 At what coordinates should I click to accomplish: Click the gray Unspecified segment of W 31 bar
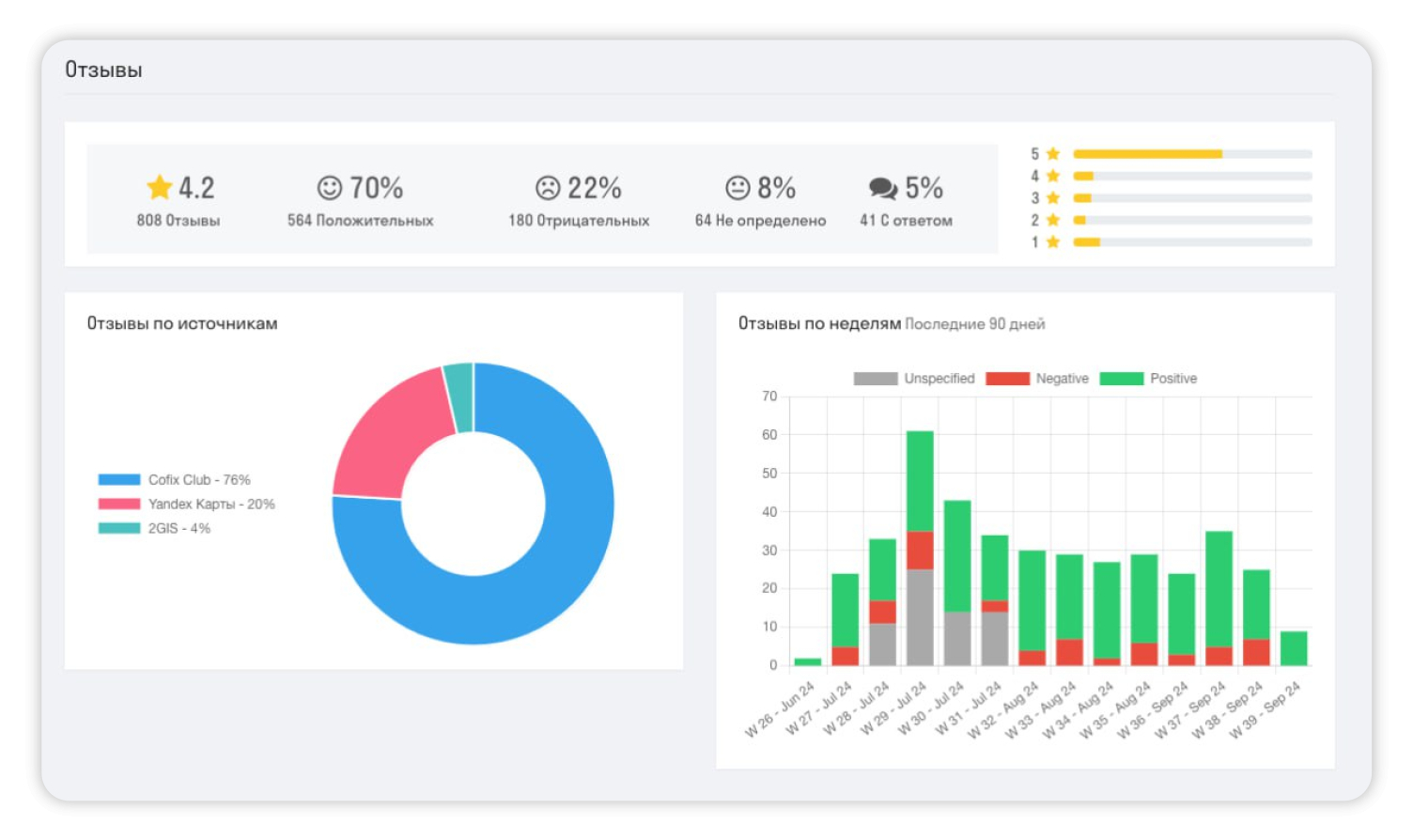995,639
